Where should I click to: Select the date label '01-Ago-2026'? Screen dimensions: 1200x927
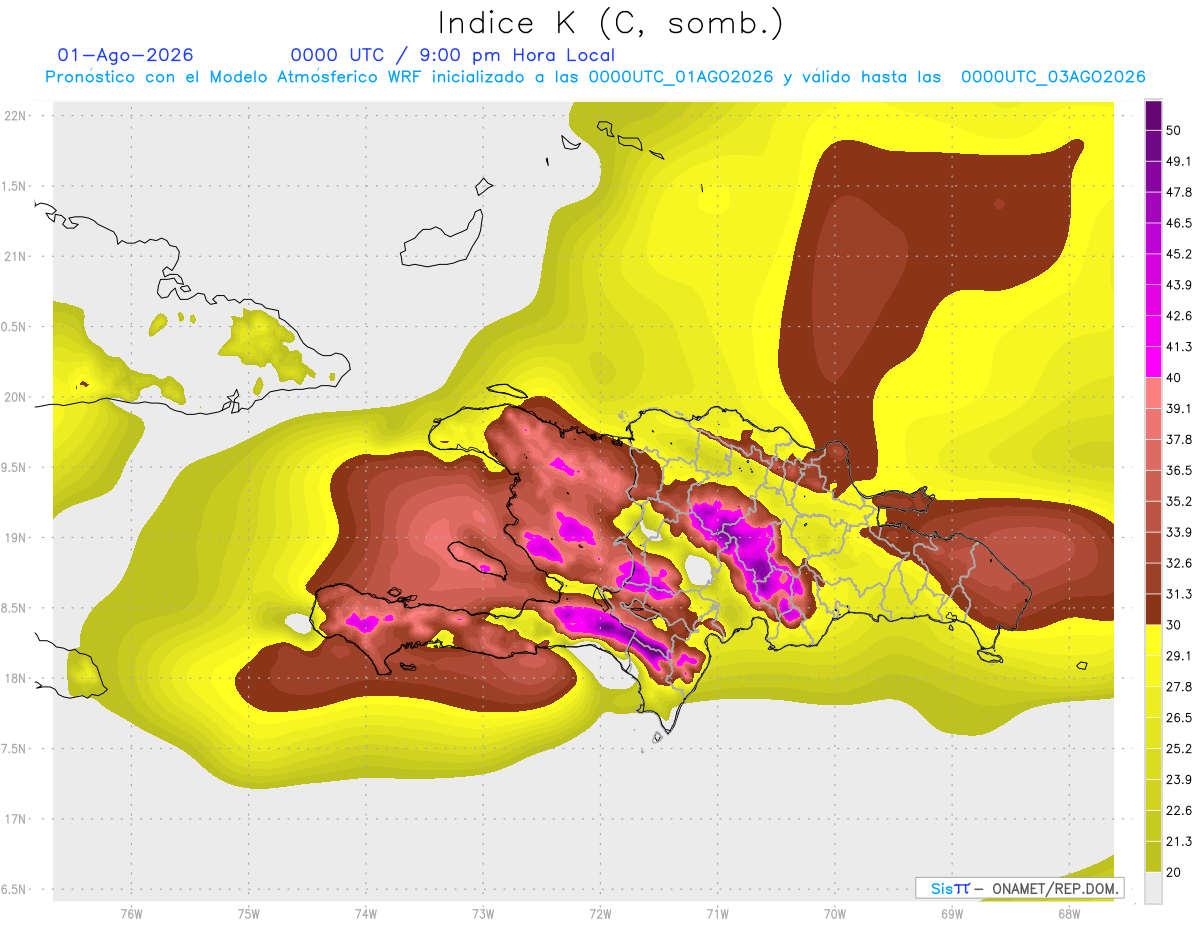[x=126, y=55]
